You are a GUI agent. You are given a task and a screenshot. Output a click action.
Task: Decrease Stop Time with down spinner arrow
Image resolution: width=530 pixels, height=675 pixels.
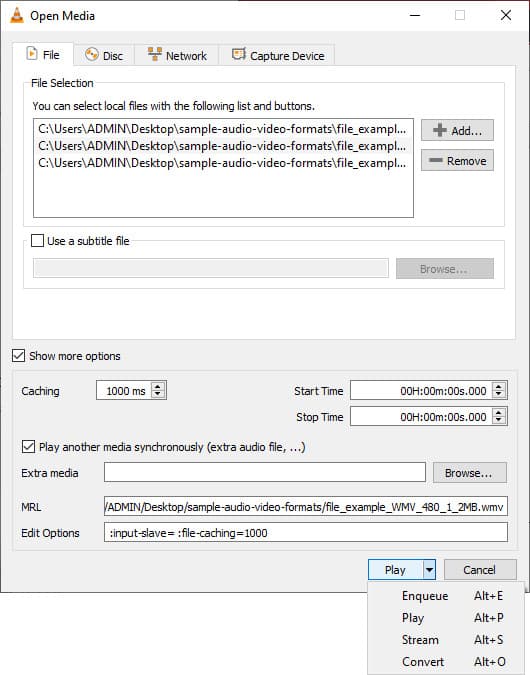pyautogui.click(x=499, y=420)
